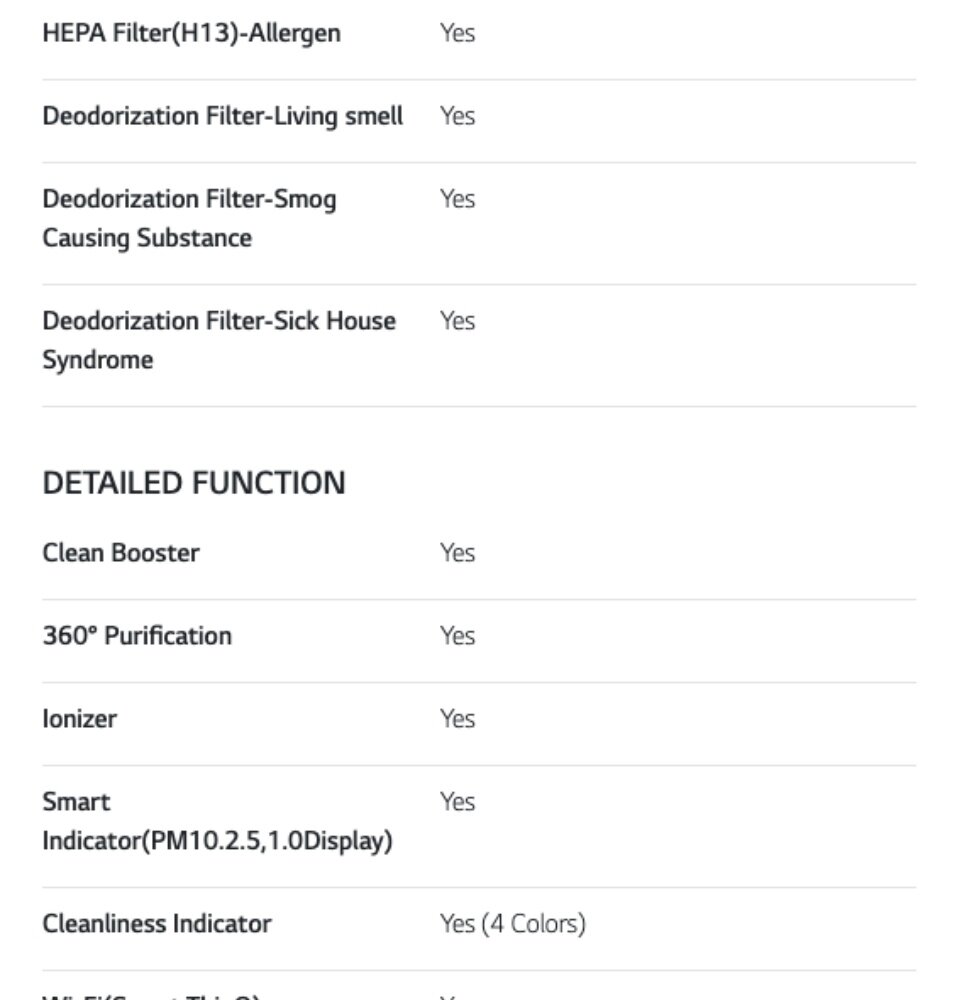Select Yes value for Smog Causing Substance
The height and width of the screenshot is (1000, 960).
pos(457,199)
